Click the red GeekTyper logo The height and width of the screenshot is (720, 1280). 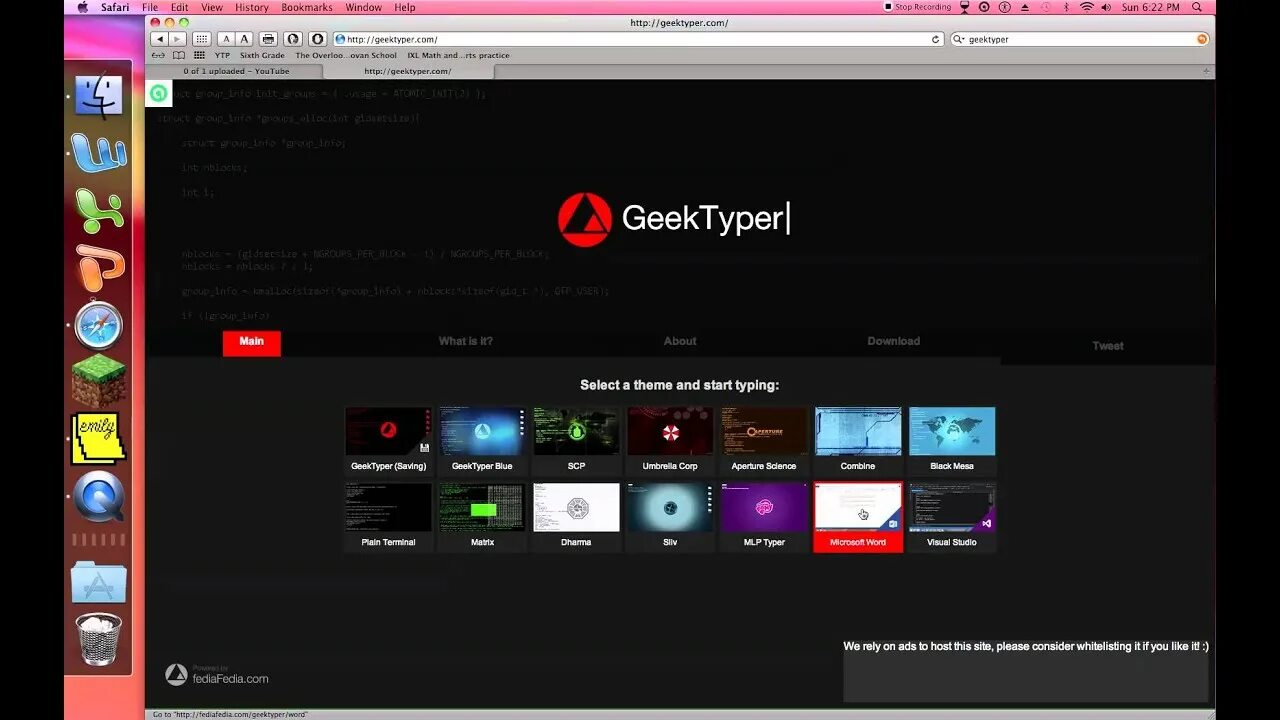[585, 219]
